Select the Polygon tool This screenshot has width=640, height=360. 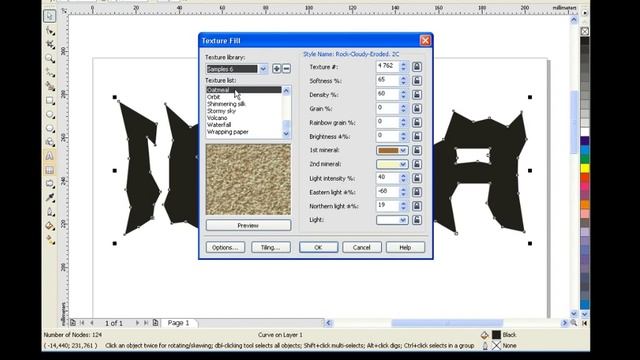pyautogui.click(x=50, y=129)
